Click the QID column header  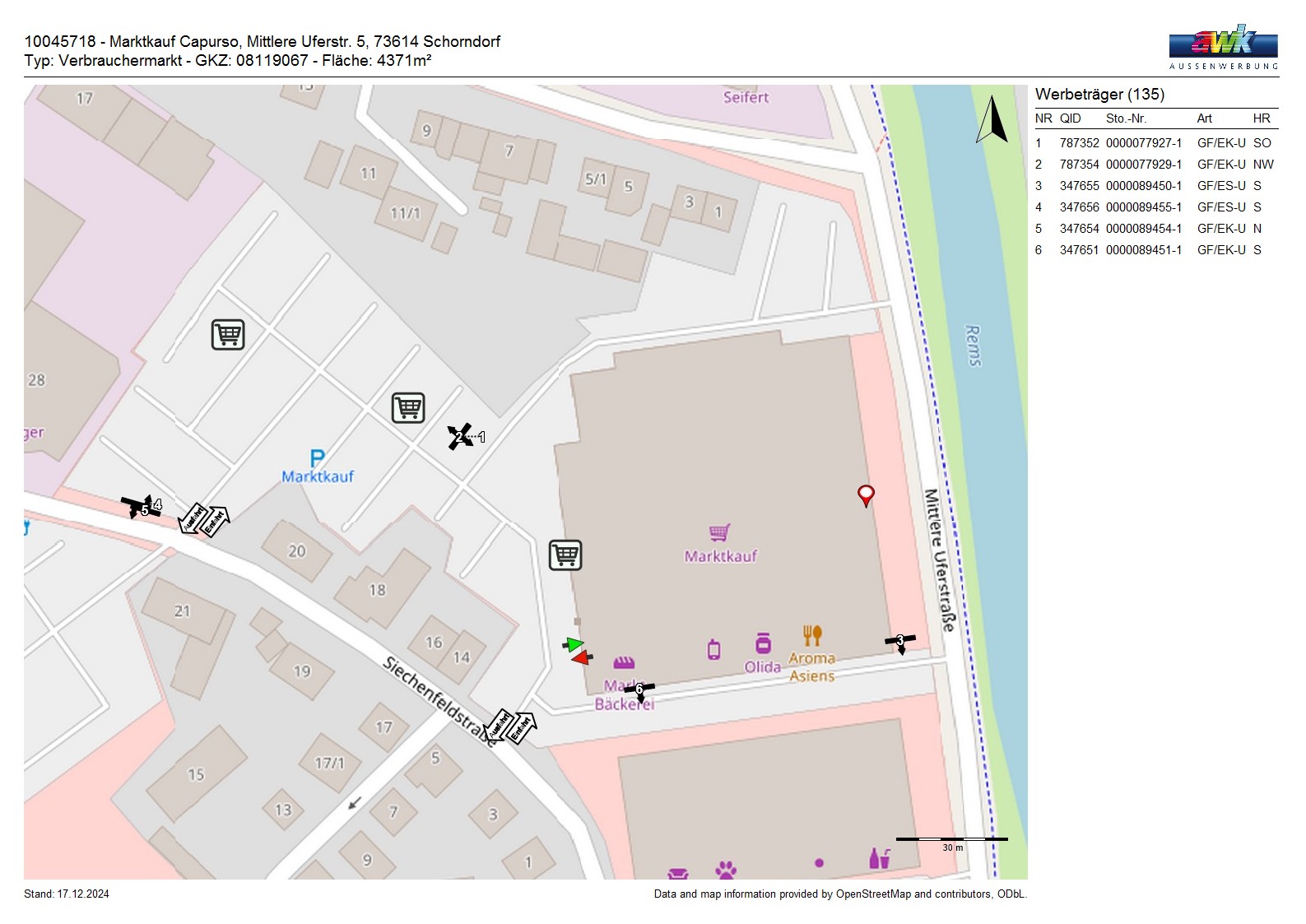tap(1070, 118)
